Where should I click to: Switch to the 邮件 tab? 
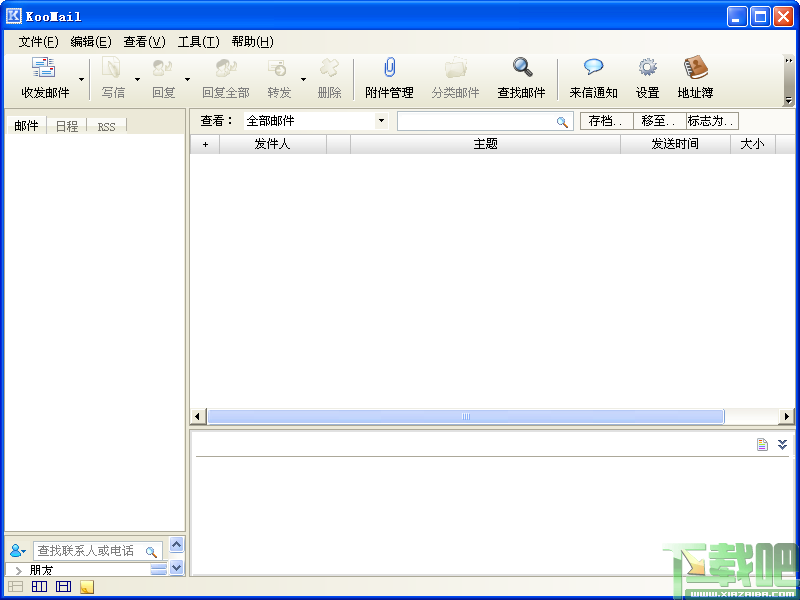26,126
